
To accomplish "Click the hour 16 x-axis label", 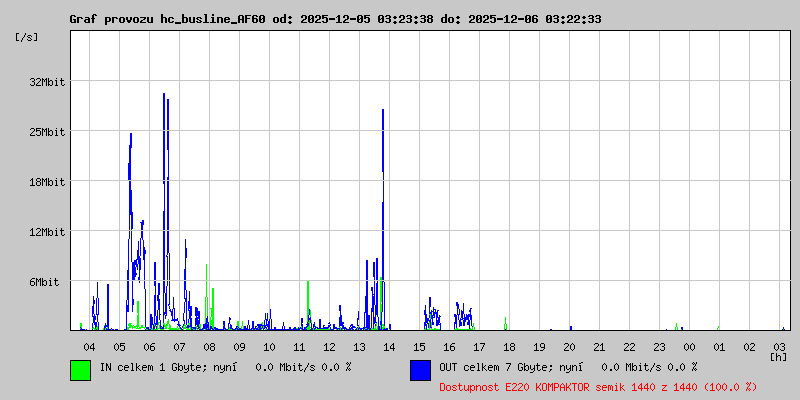I will 449,347.
